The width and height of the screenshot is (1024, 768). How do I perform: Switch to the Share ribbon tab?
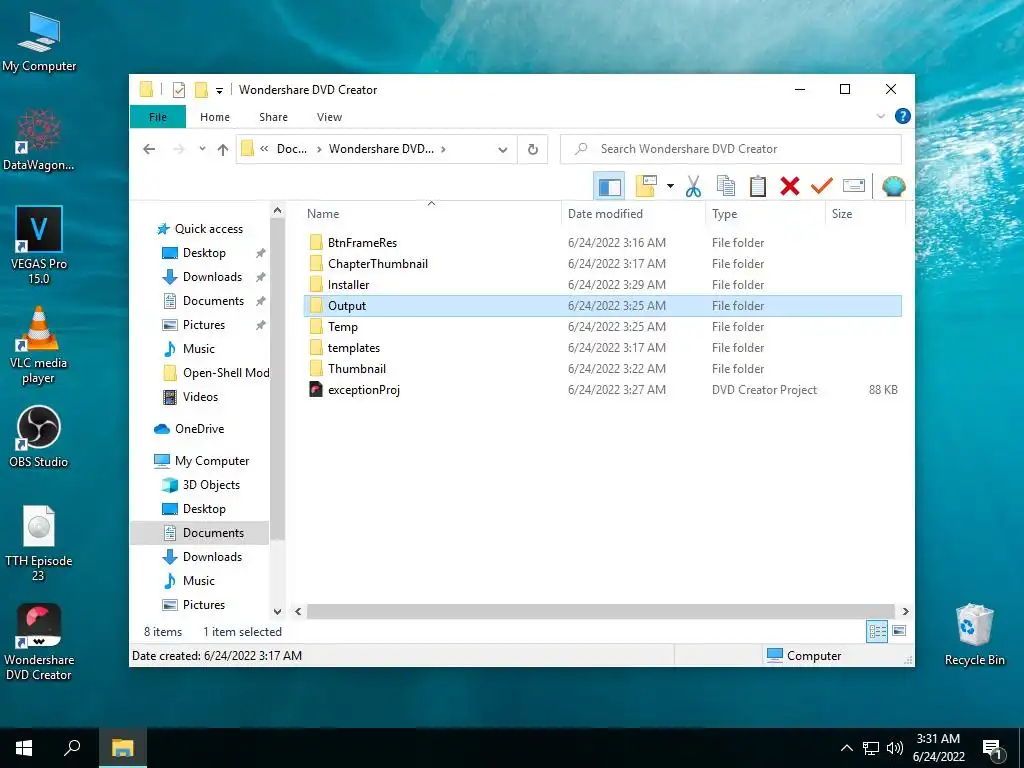(273, 117)
